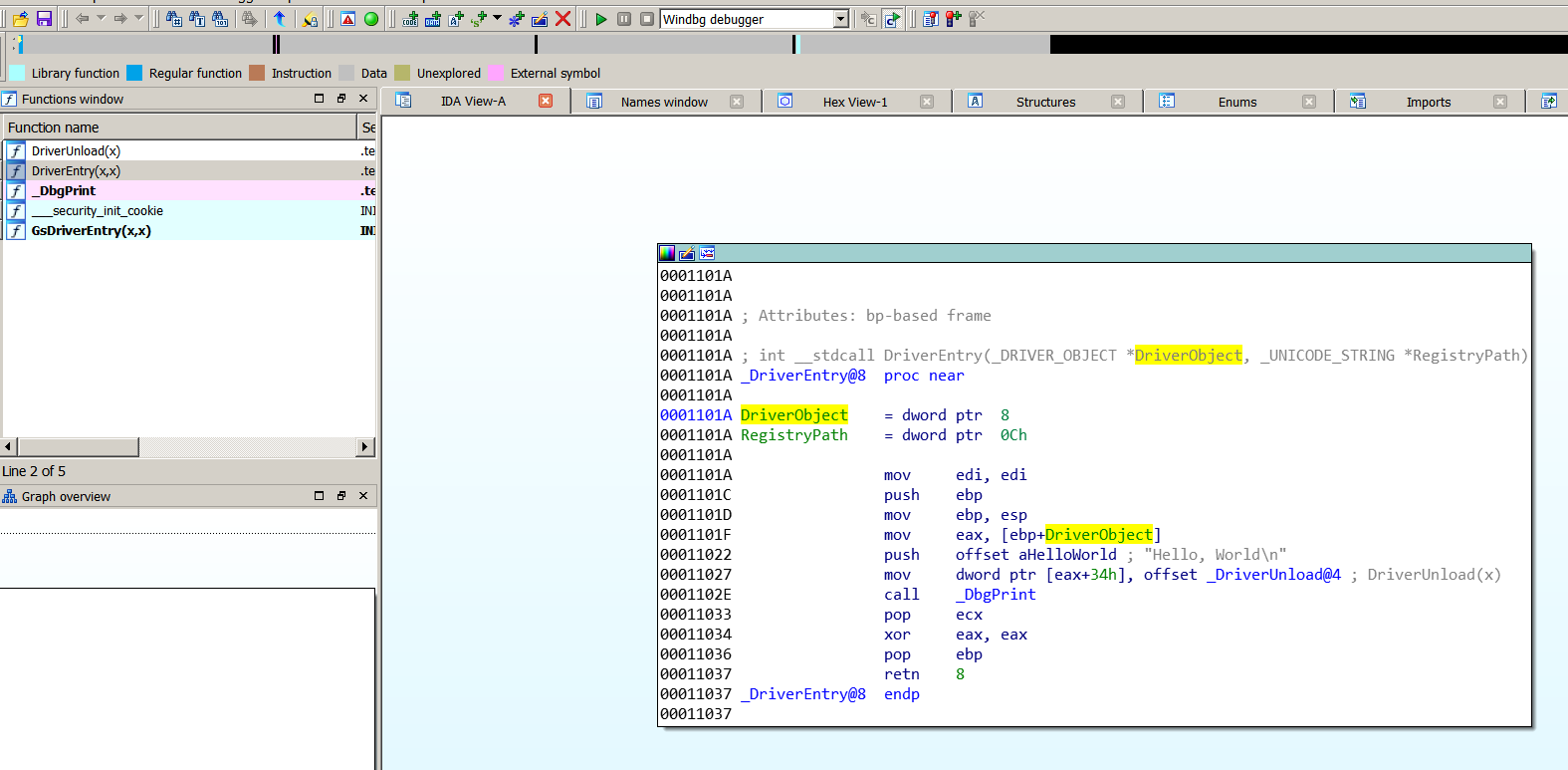Click Functions window right scroll arrow

365,447
